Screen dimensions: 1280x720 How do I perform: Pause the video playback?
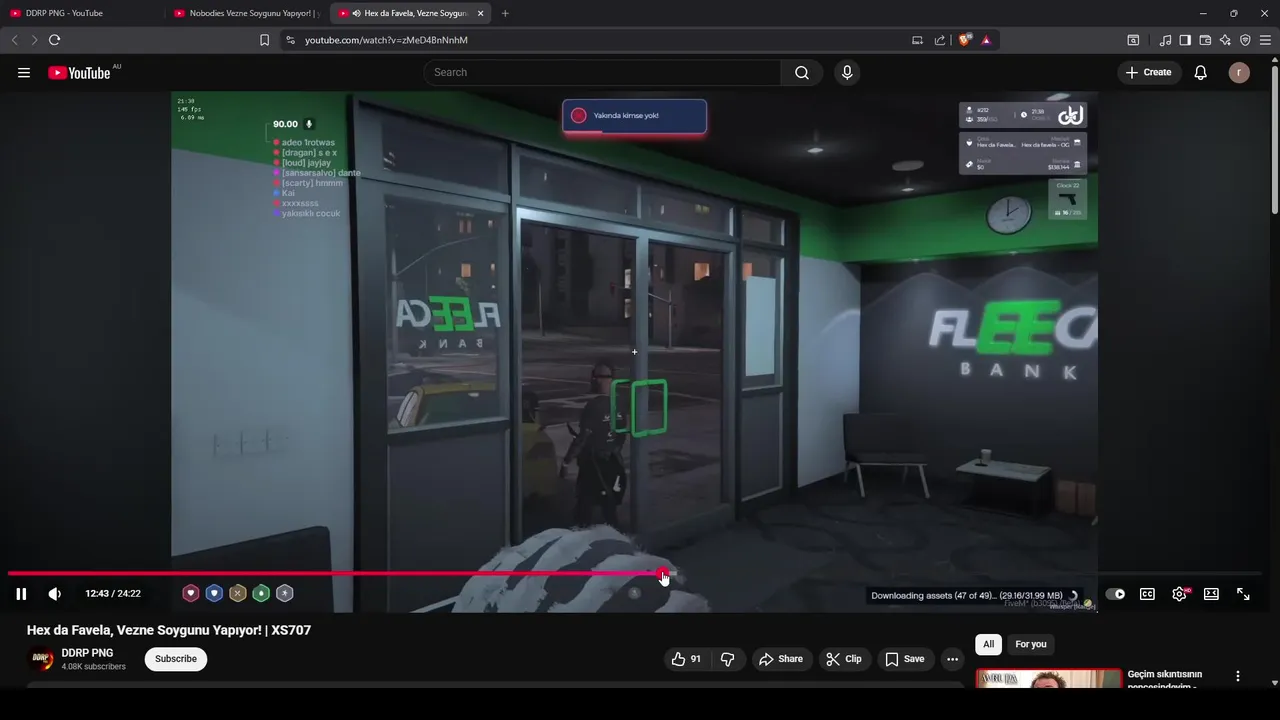pos(21,594)
